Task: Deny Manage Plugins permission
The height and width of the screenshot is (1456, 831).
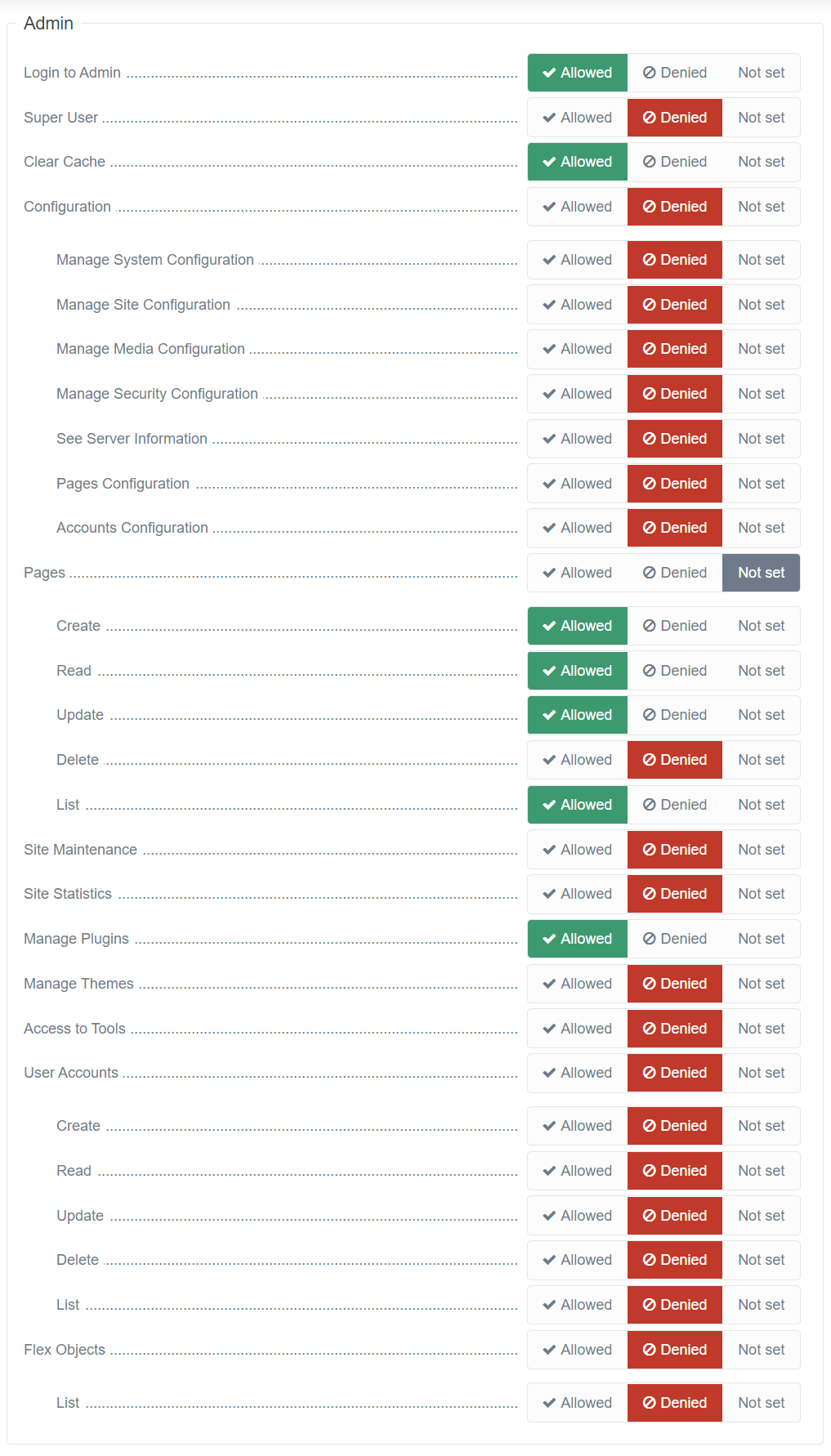Action: pos(675,939)
